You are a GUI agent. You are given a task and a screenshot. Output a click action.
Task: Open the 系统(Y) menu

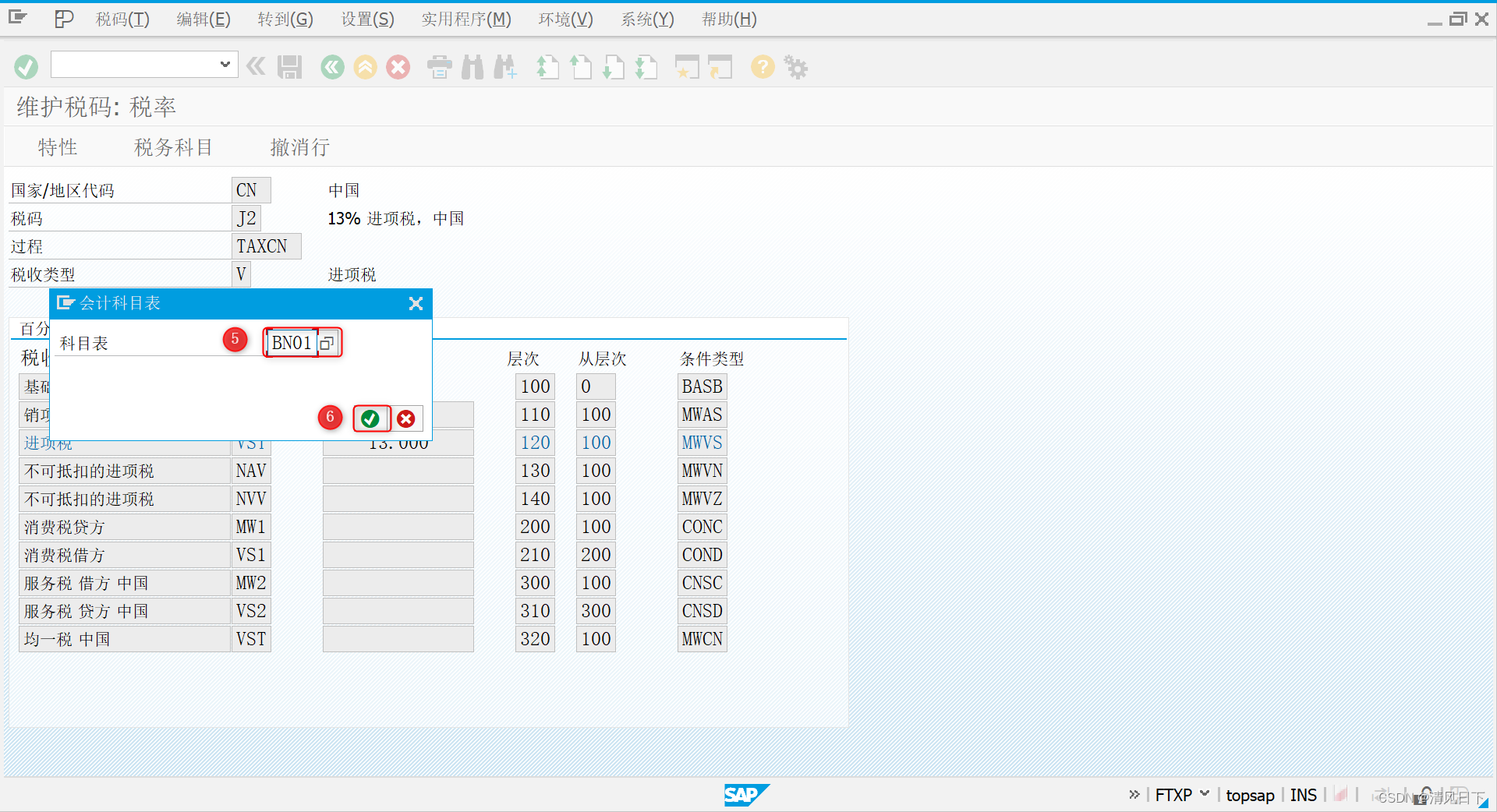pos(647,19)
